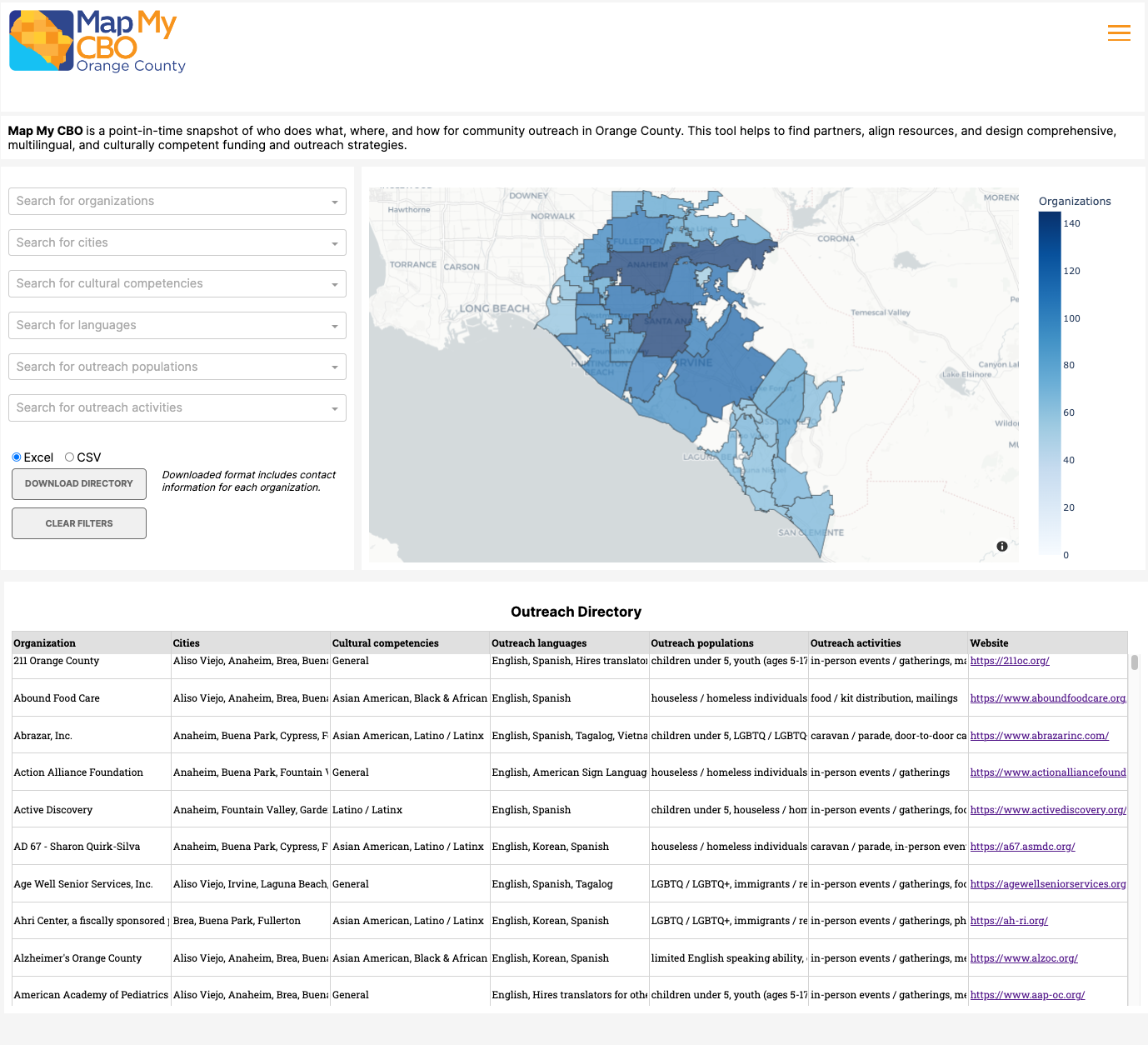Expand the Search for outreach populations dropdown
Image resolution: width=1148 pixels, height=1045 pixels.
[177, 367]
